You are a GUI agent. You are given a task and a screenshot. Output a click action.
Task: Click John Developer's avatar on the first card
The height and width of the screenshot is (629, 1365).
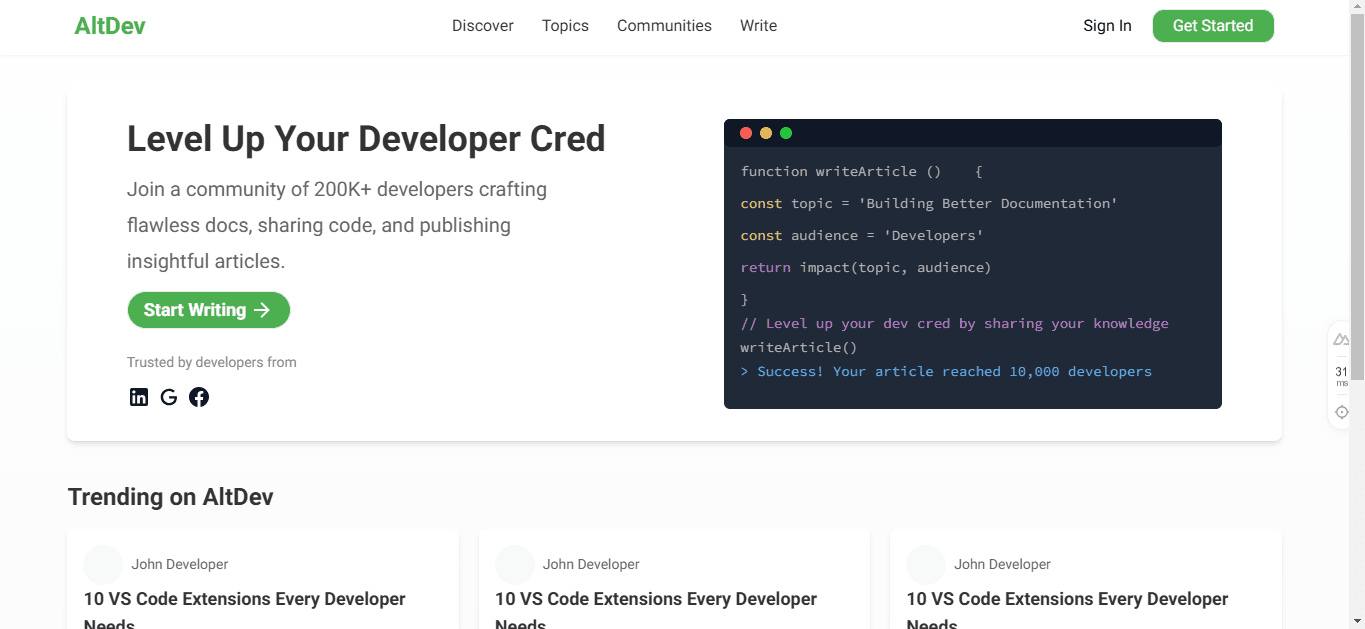pos(103,564)
